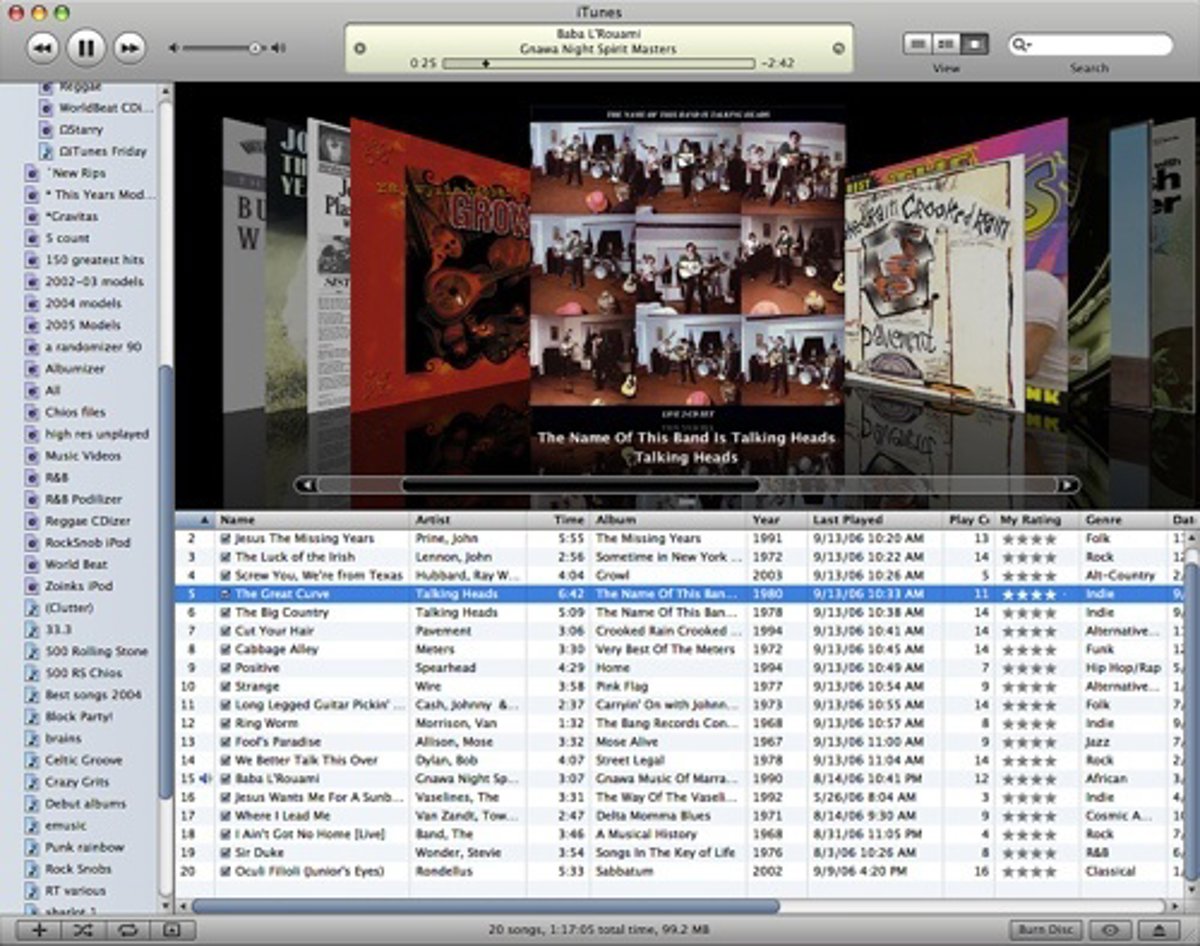Image resolution: width=1200 pixels, height=946 pixels.
Task: Click the Cover Flow scrollbar right arrow
Action: (x=1068, y=485)
